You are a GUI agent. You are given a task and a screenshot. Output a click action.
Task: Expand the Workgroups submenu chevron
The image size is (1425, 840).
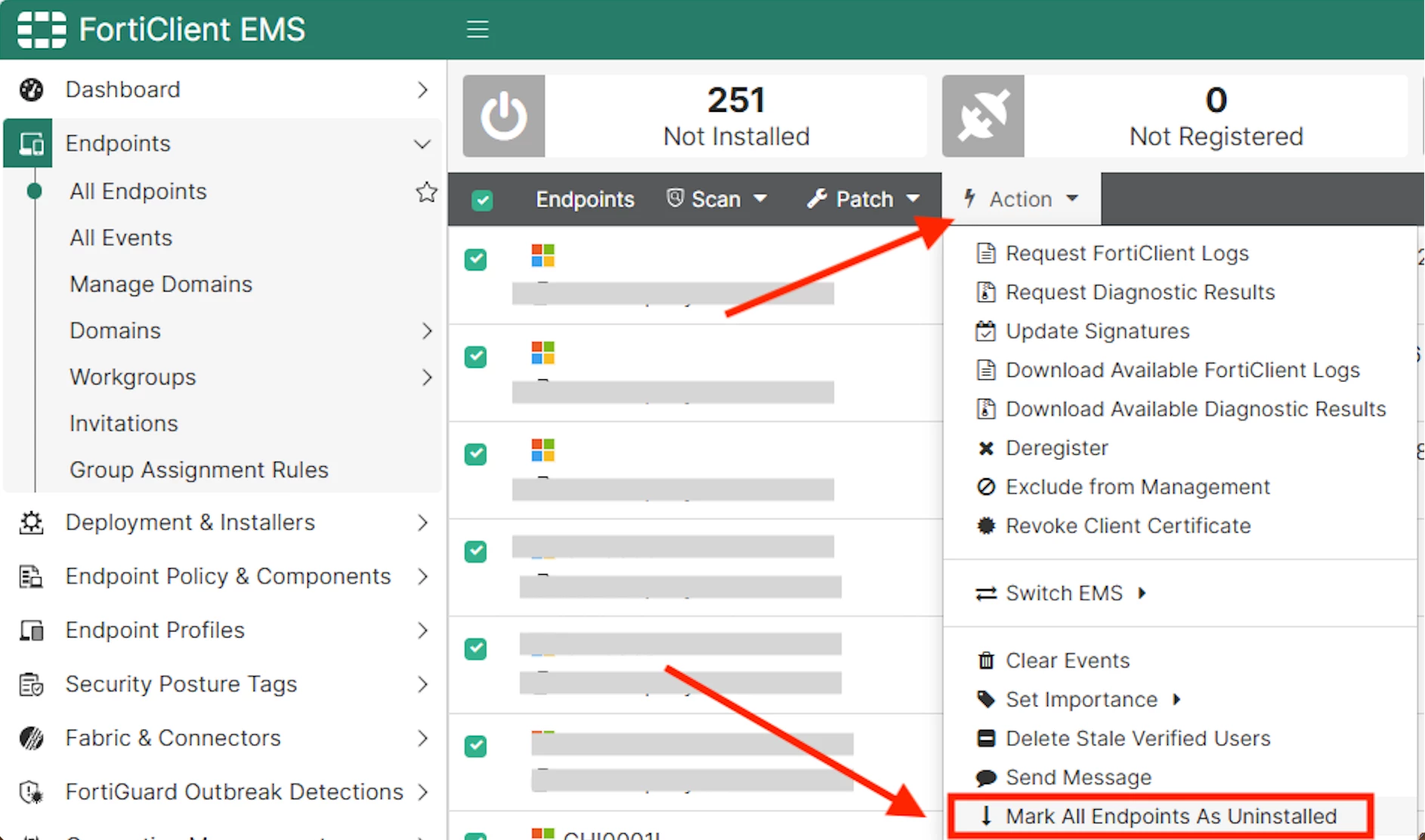(427, 378)
